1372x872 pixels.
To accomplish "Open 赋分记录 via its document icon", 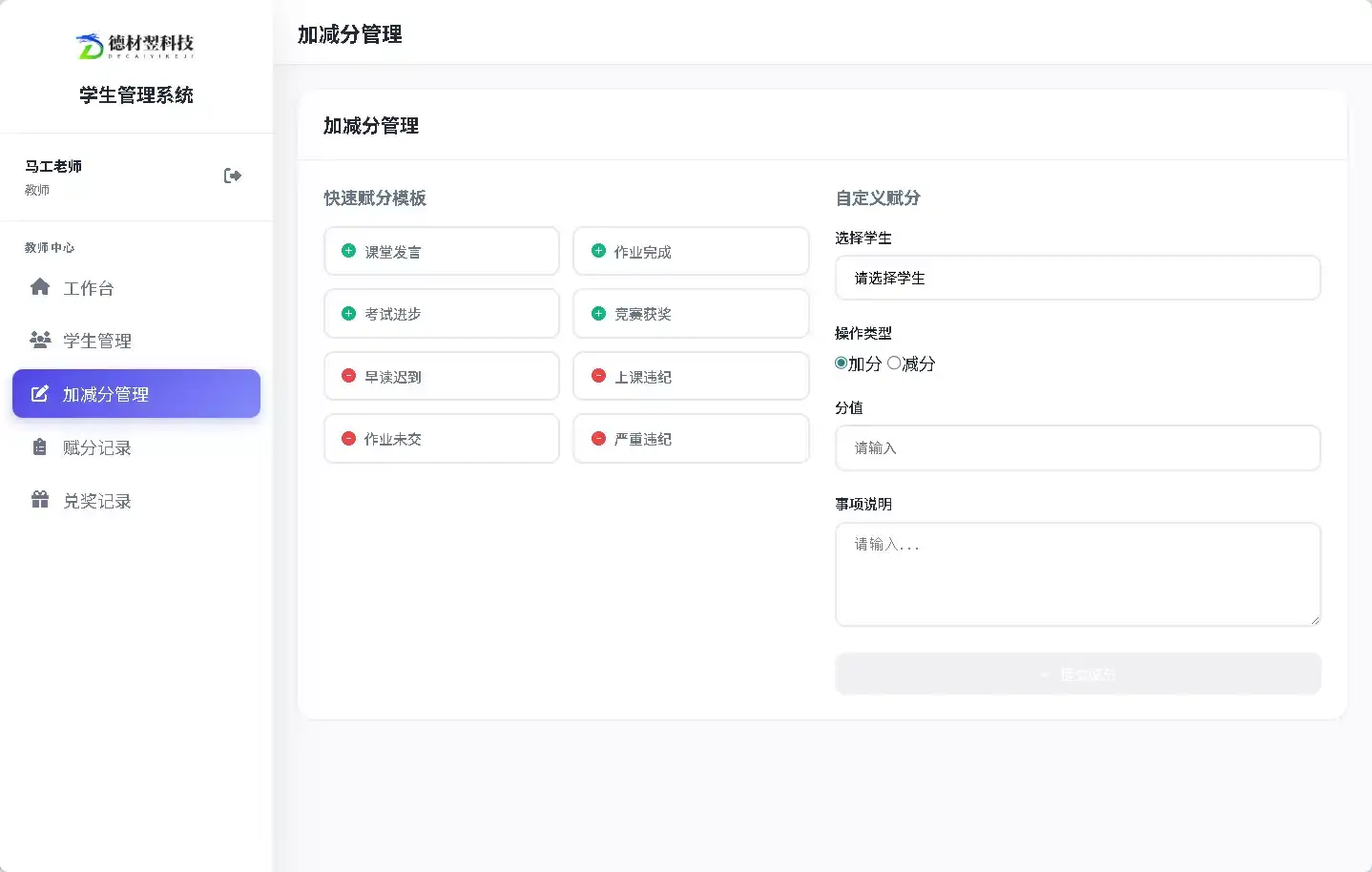I will point(39,446).
